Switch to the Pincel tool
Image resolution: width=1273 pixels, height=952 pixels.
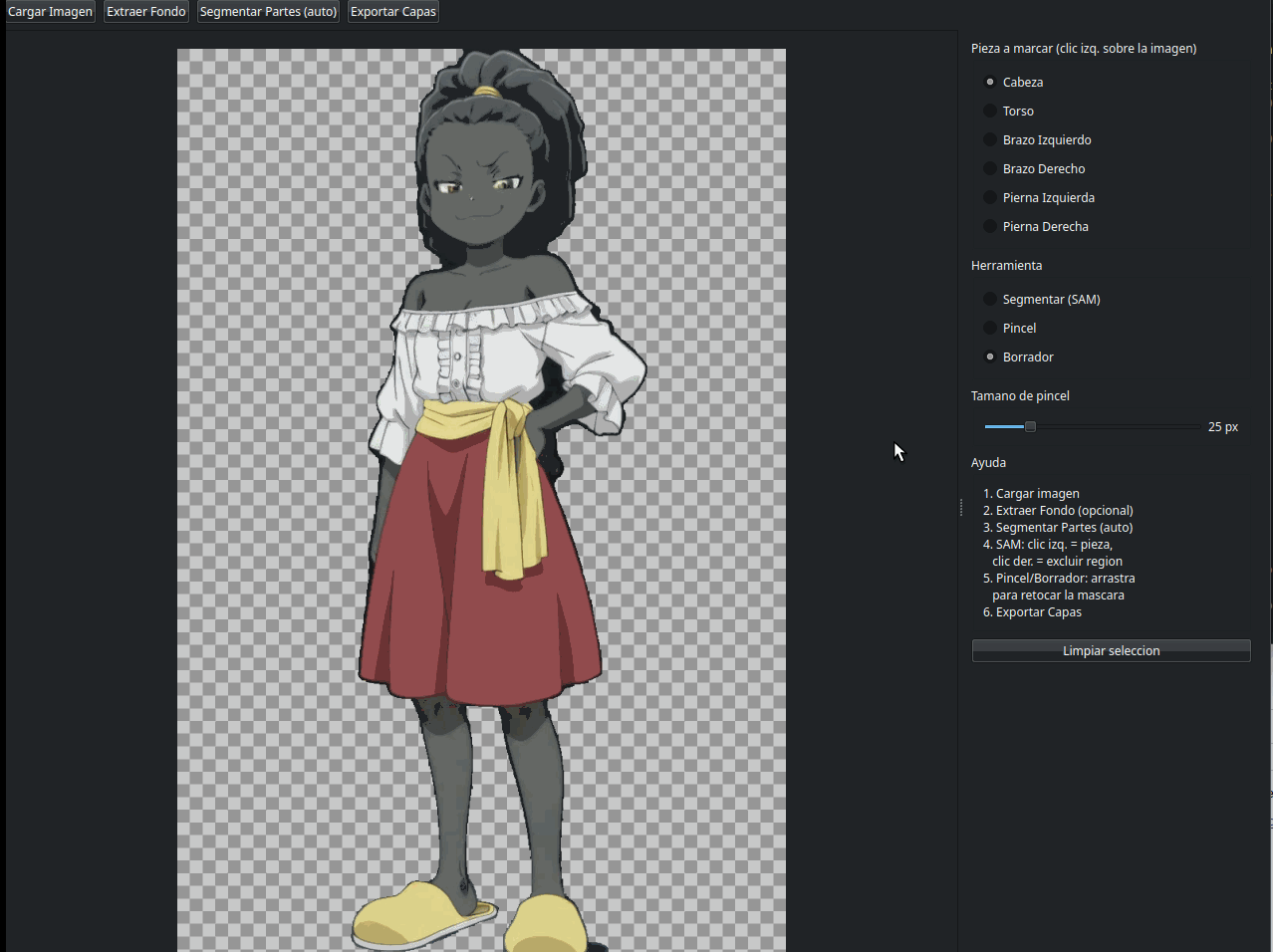click(x=1010, y=328)
